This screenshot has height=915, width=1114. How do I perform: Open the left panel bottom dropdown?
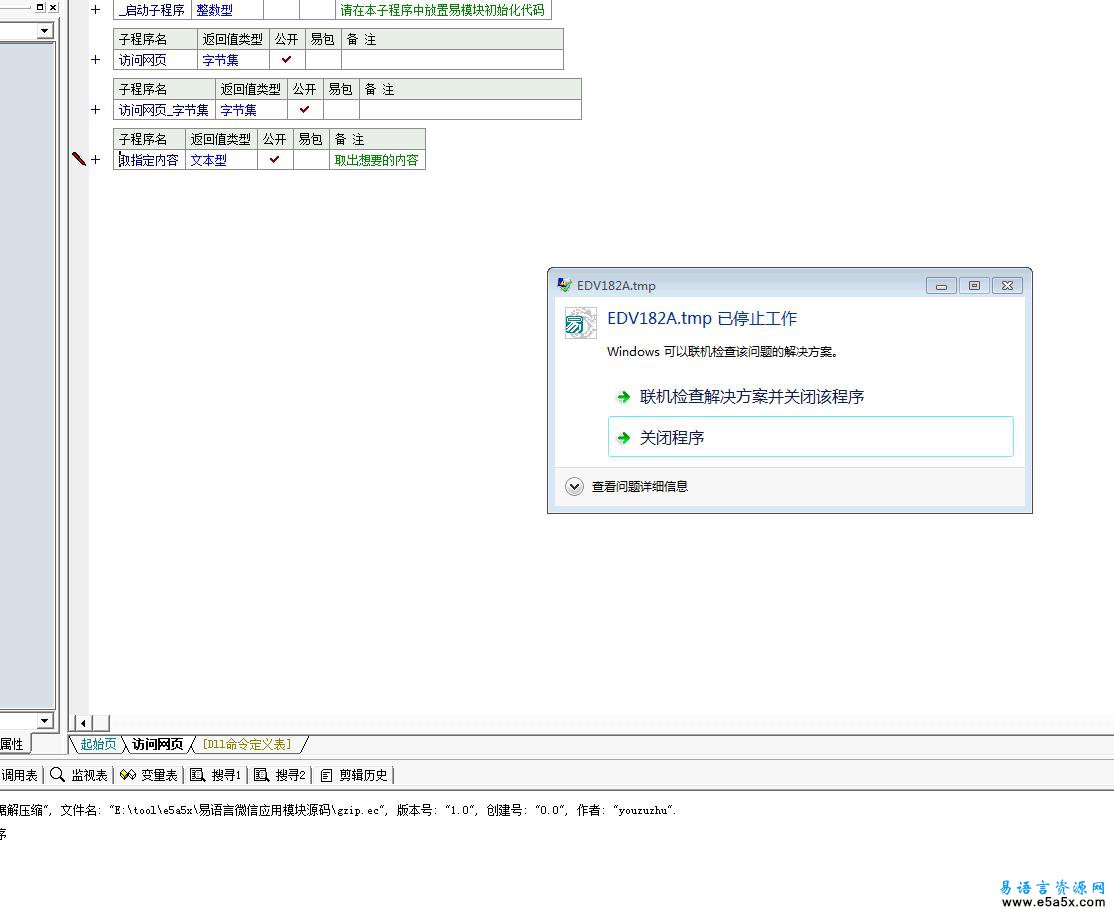44,720
